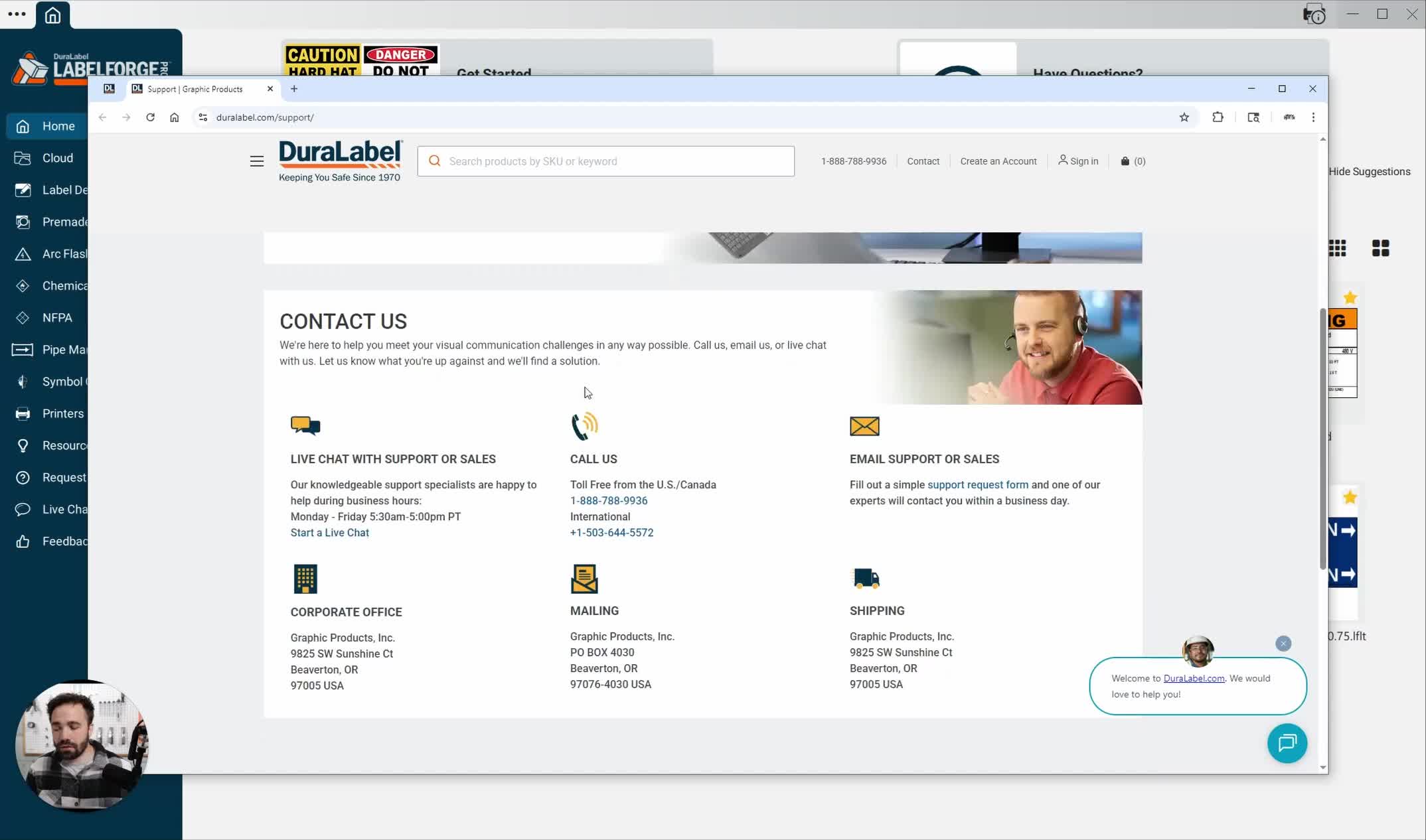Click DuraLabel.com link in chat bubble
The width and height of the screenshot is (1426, 840).
(x=1194, y=678)
